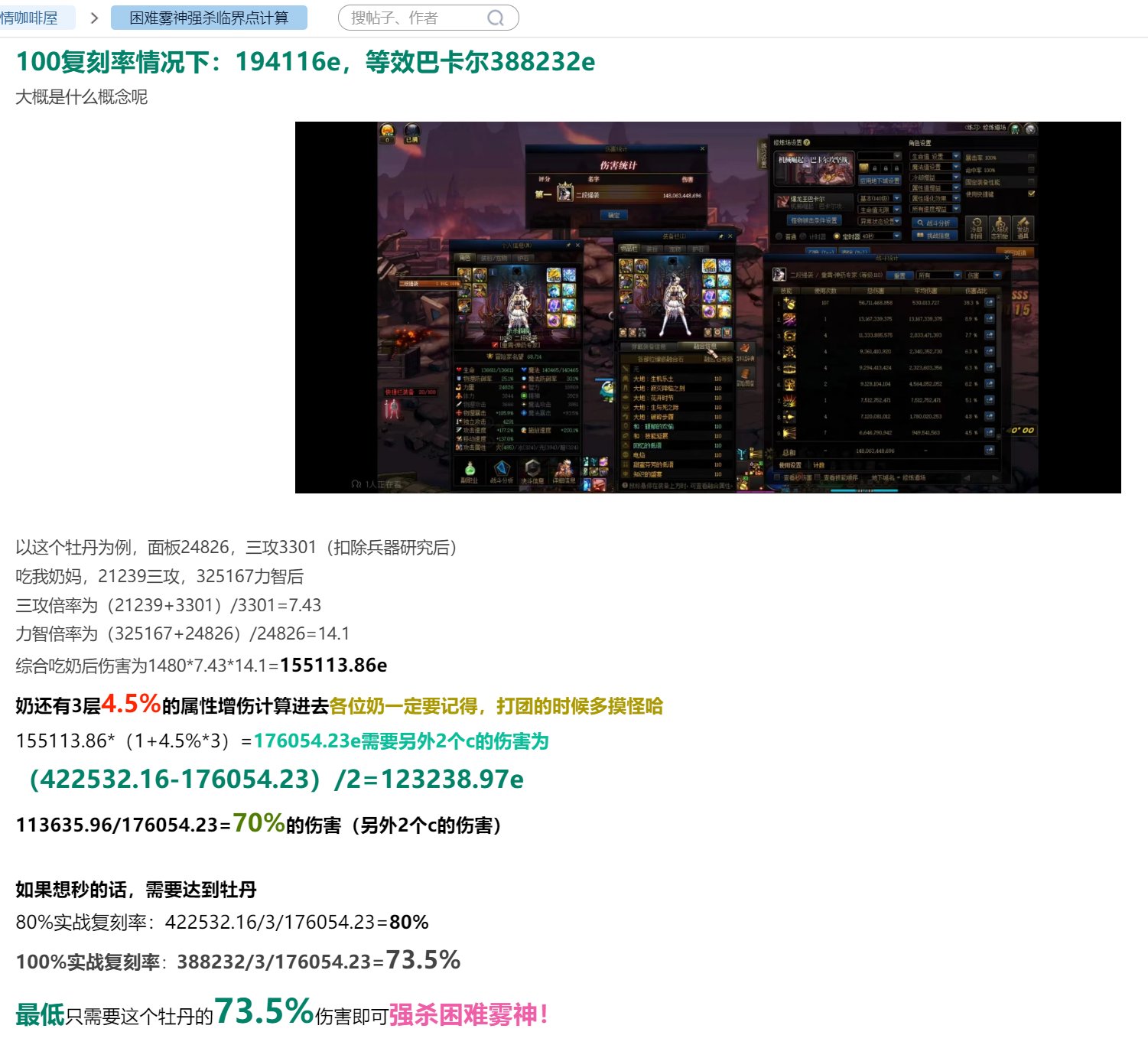
Task: Select the 计时器 radio option
Action: tap(803, 236)
